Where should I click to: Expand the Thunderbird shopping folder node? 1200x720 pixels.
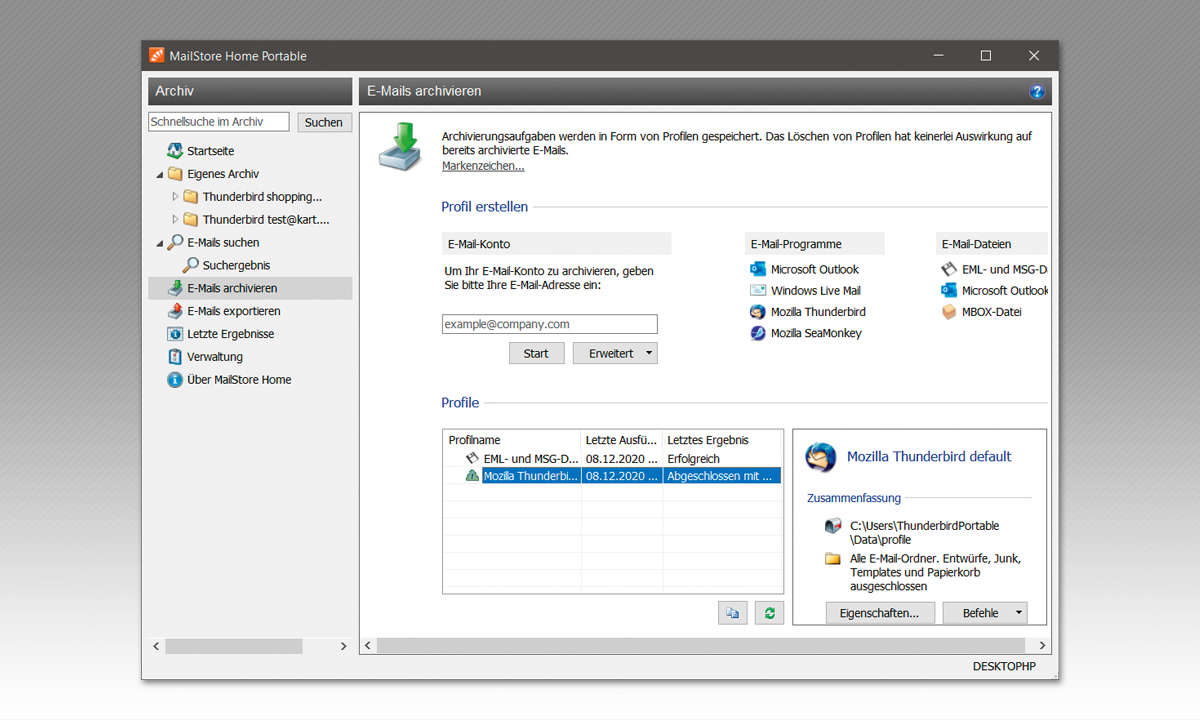175,197
